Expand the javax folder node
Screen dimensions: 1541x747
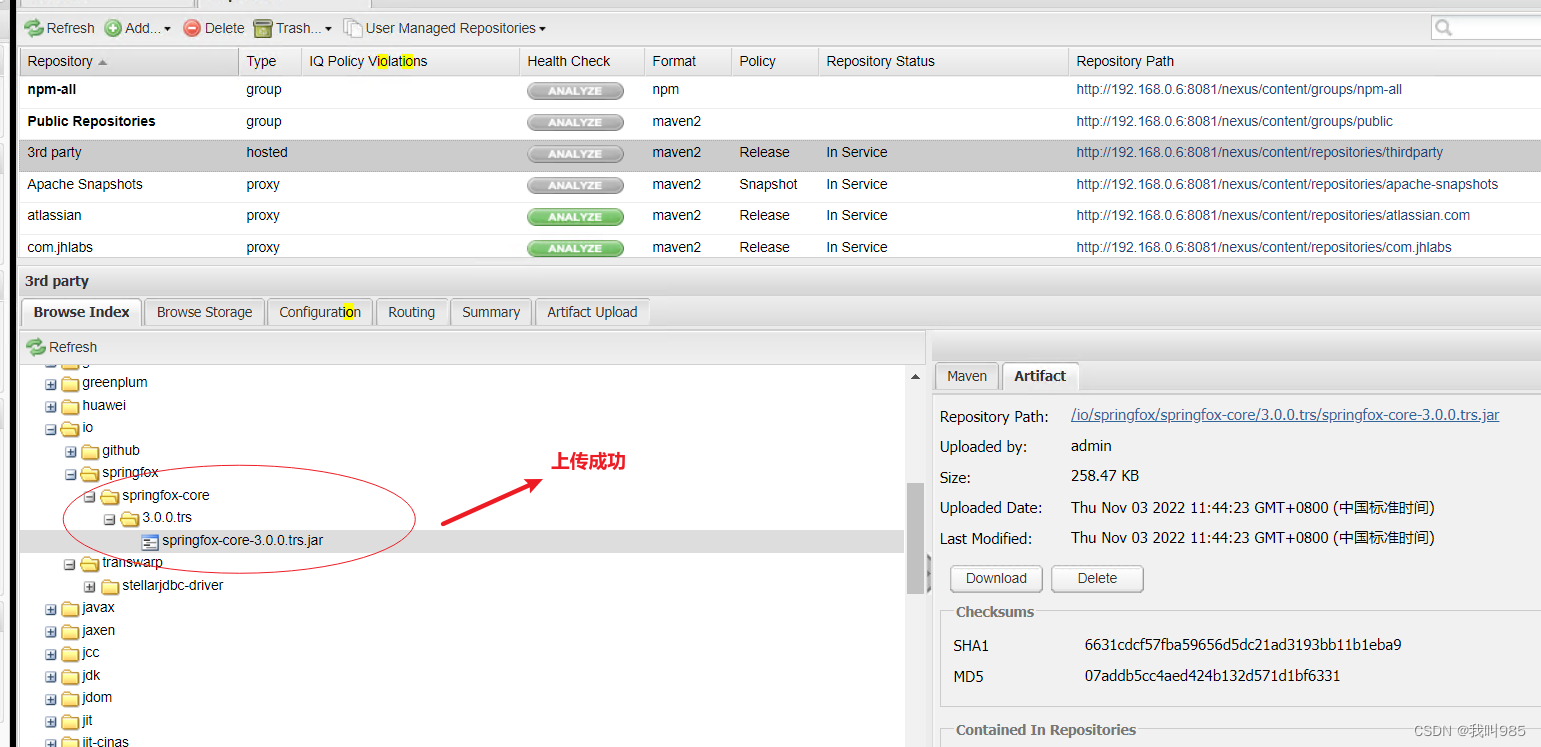click(51, 608)
